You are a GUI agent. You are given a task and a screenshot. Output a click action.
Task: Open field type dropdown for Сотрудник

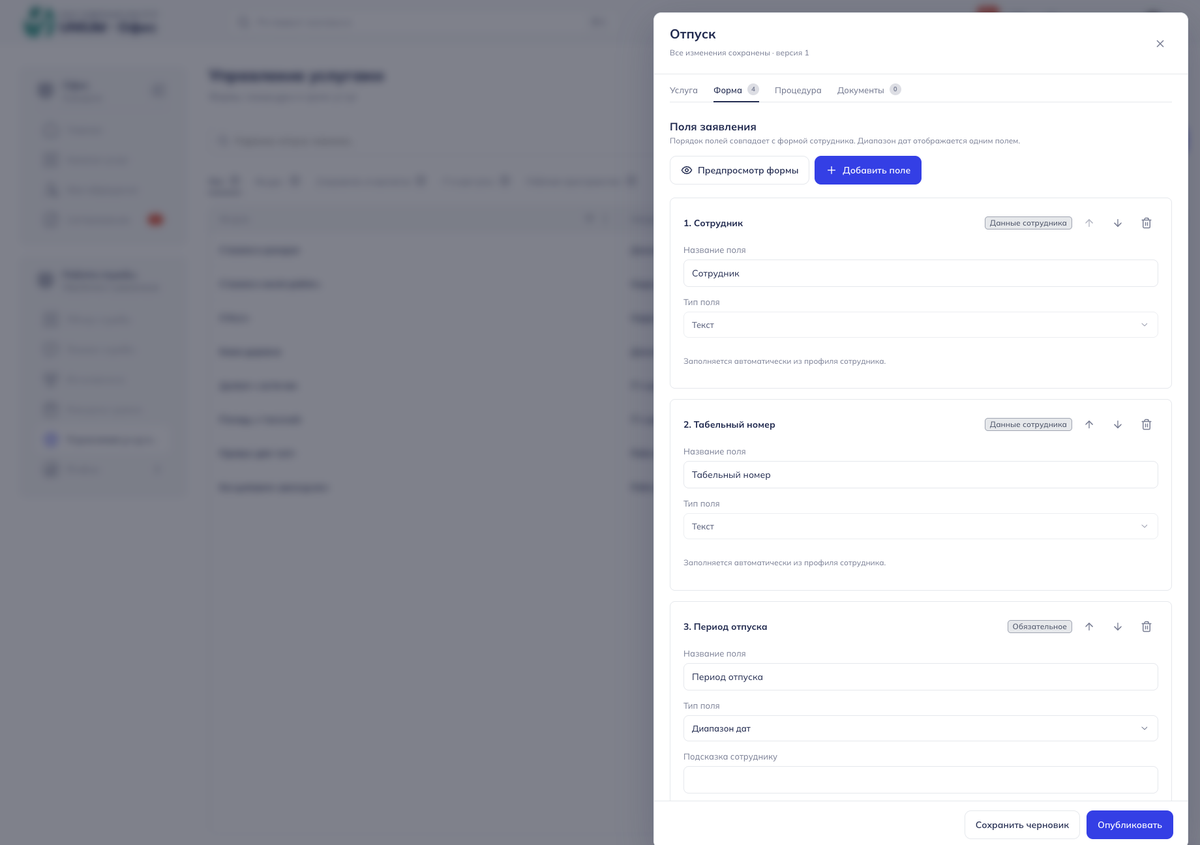pyautogui.click(x=920, y=325)
